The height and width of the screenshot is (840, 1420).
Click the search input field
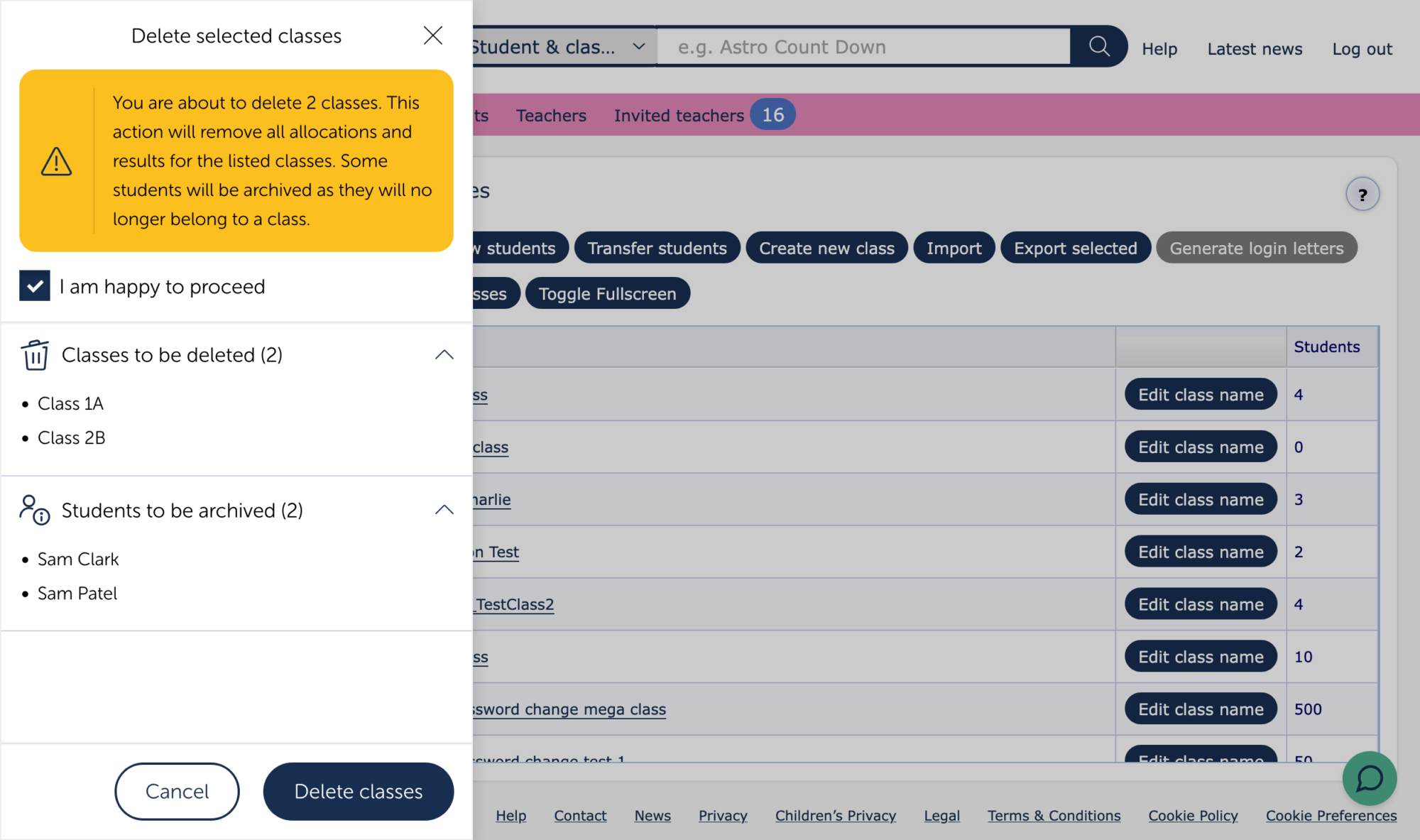point(863,47)
